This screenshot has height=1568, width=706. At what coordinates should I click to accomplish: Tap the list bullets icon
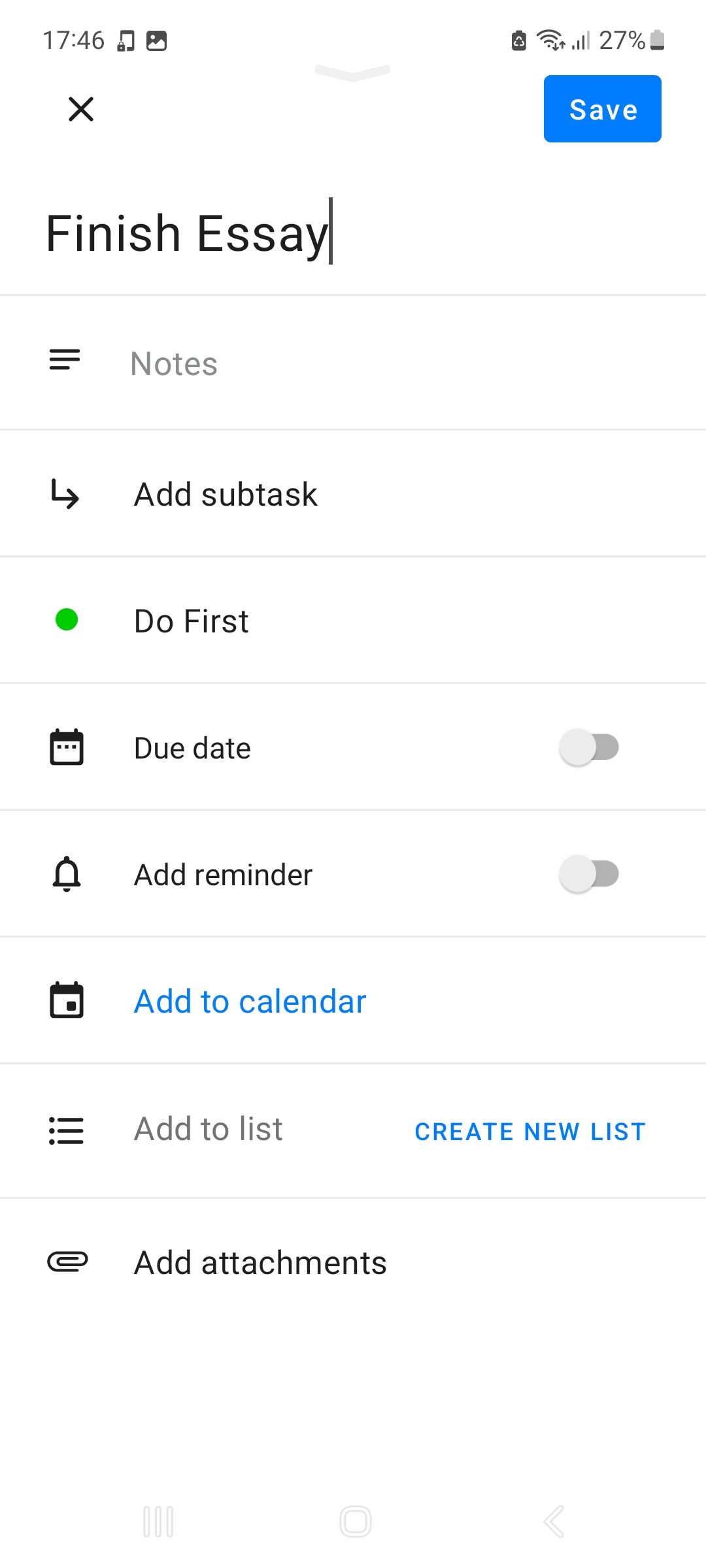67,1131
